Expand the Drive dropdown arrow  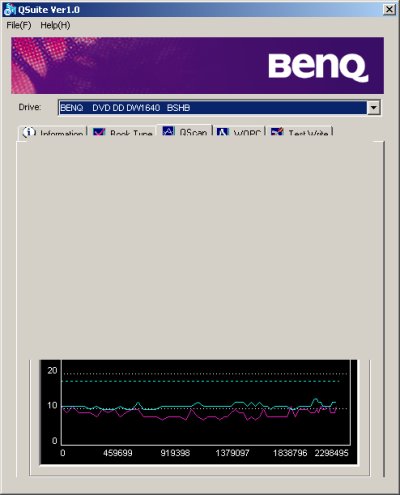point(374,108)
